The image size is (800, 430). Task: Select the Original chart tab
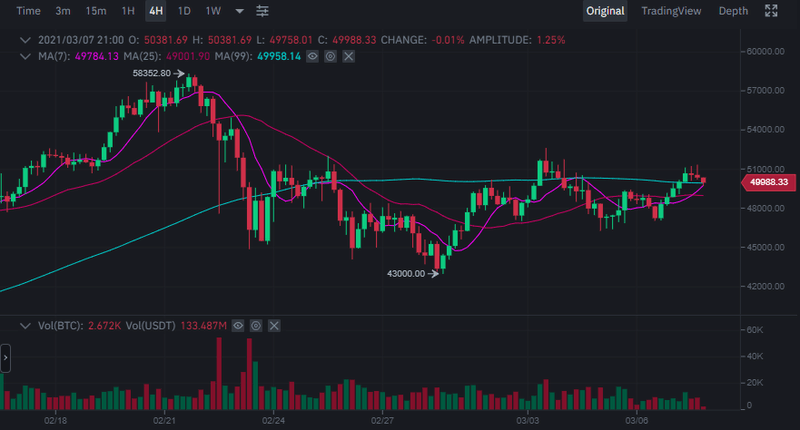[605, 11]
